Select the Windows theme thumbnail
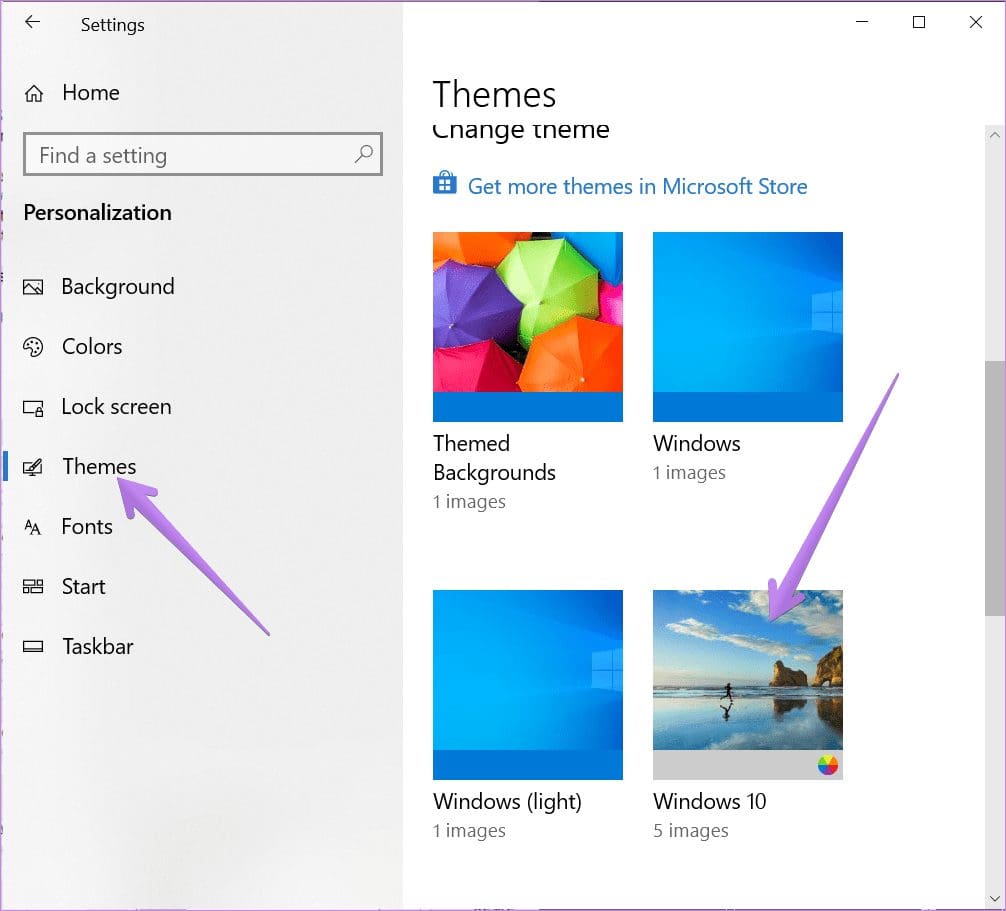1006x911 pixels. coord(747,327)
